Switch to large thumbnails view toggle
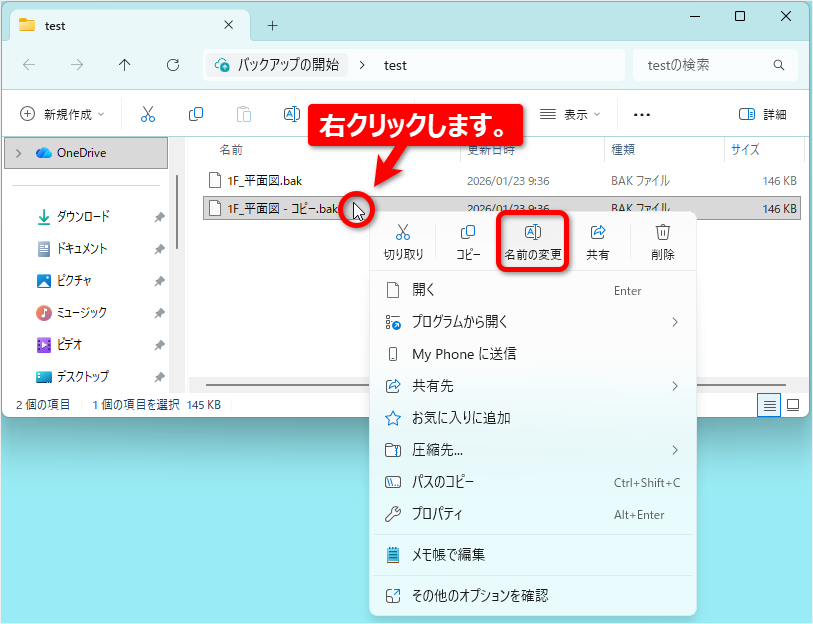The width and height of the screenshot is (813, 624). coord(793,405)
